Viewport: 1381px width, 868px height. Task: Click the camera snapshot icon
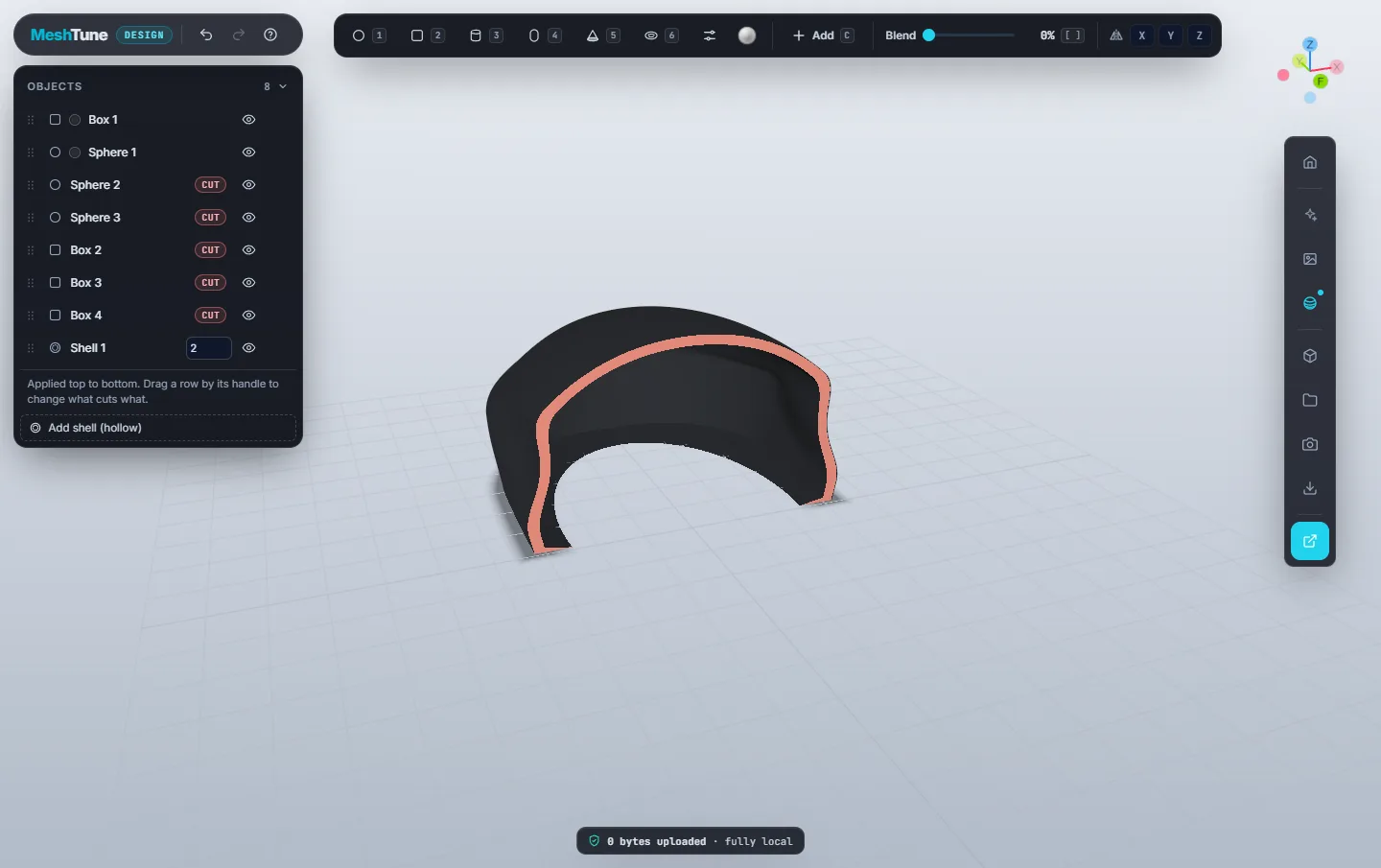pos(1310,444)
